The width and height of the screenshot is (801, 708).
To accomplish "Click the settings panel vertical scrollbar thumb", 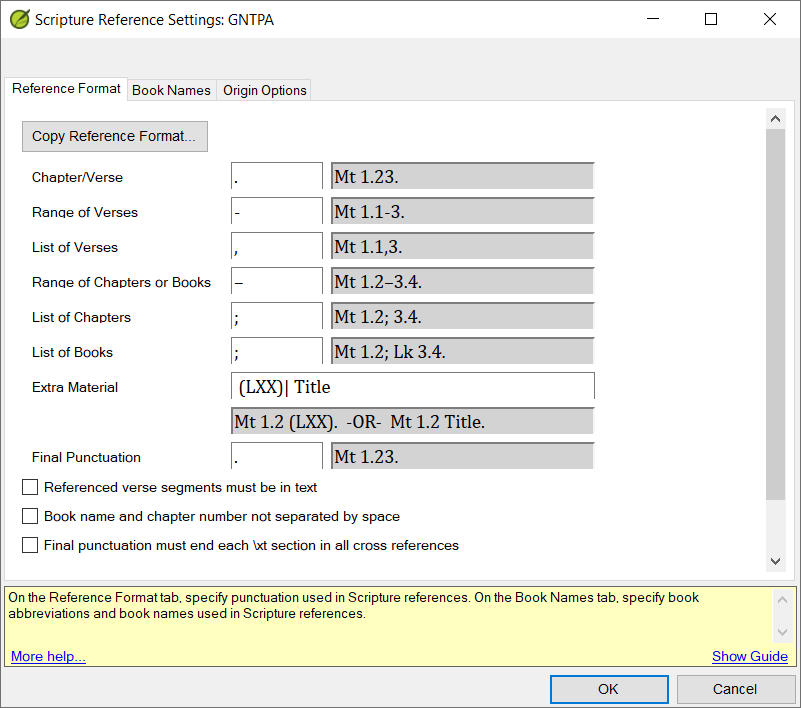I will (775, 314).
